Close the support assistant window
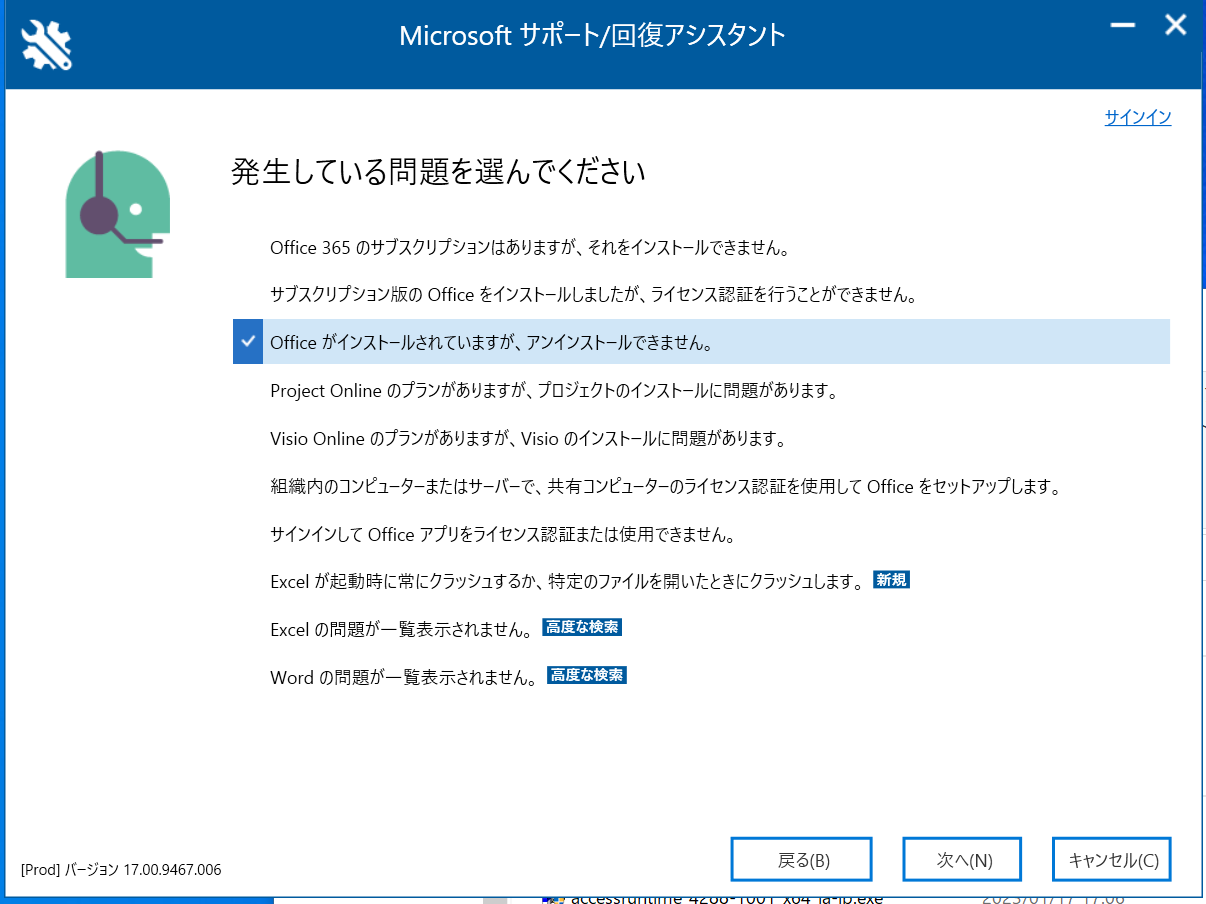The width and height of the screenshot is (1206, 904). [x=1175, y=26]
